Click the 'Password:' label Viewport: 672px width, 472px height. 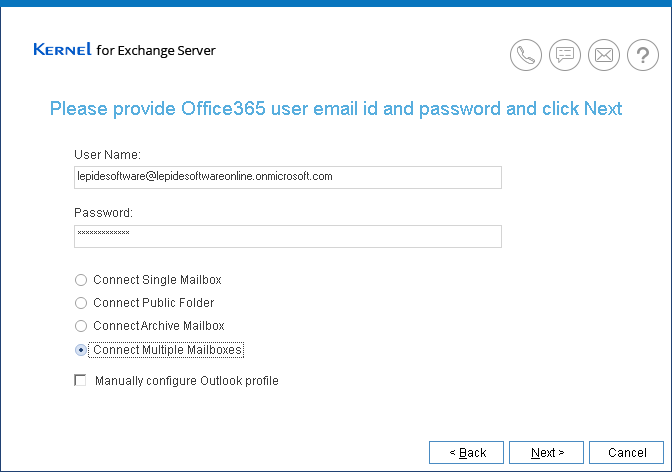(103, 213)
